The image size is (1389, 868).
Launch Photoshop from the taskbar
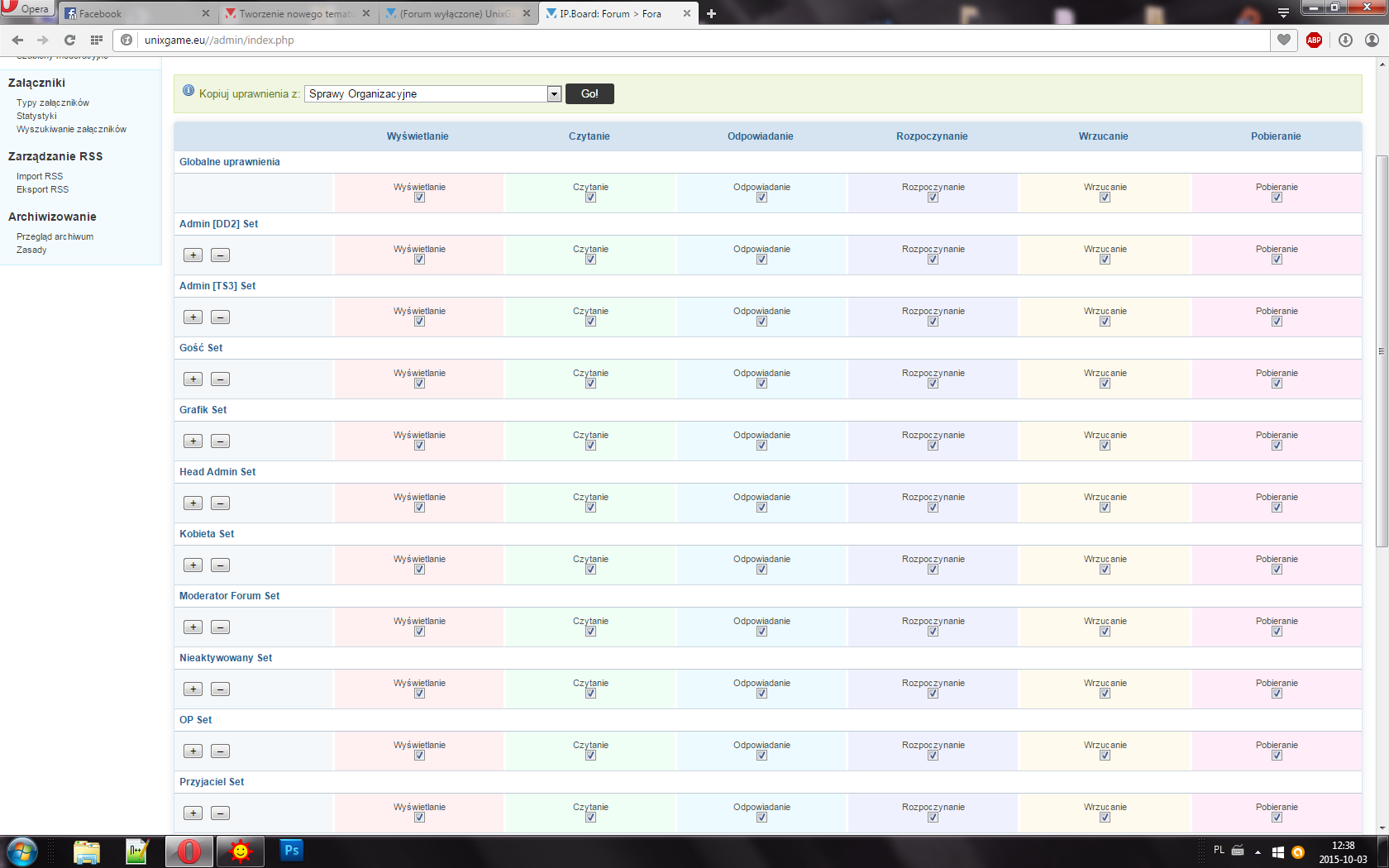tap(291, 851)
